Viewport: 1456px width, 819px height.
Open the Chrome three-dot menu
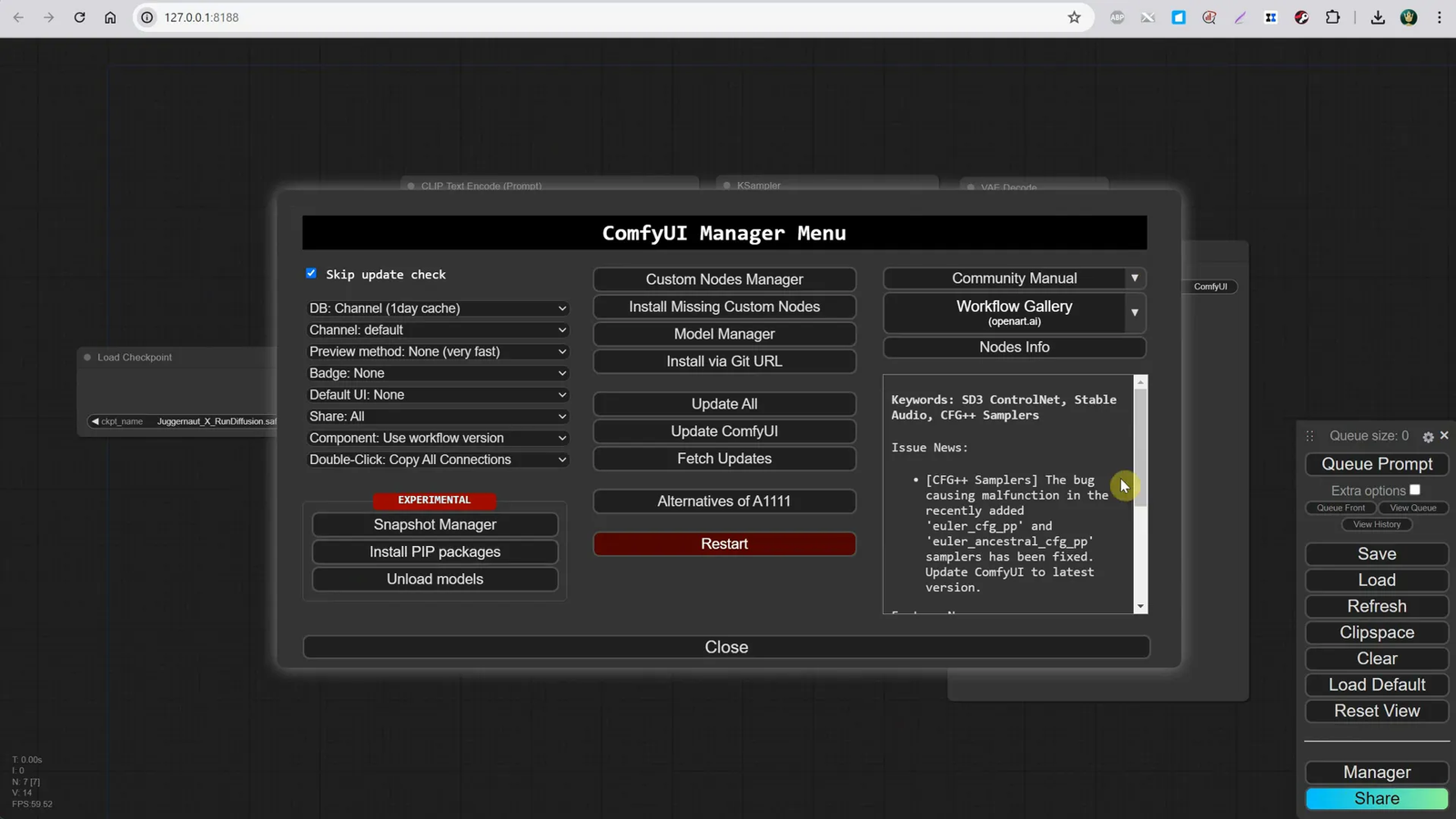tap(1440, 17)
